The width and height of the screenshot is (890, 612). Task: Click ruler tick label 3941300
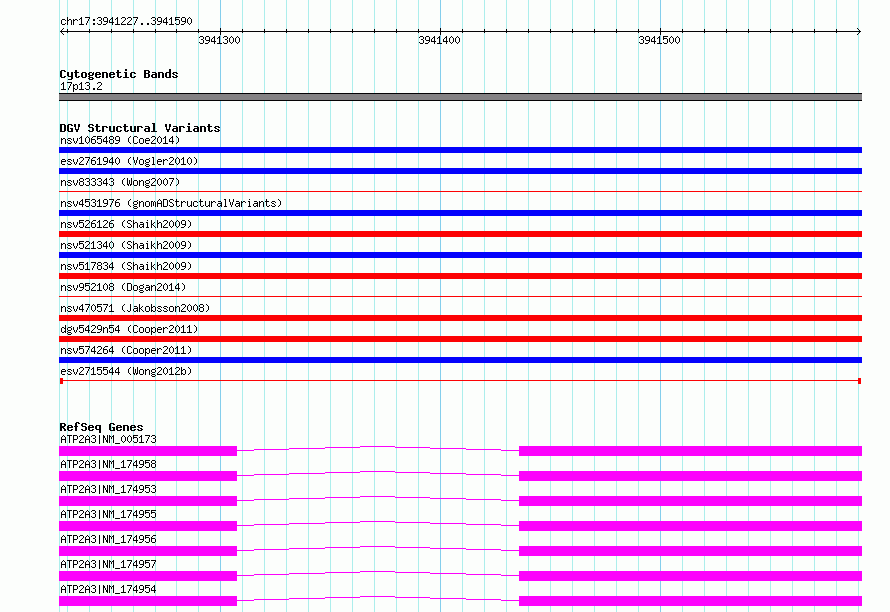coord(219,40)
